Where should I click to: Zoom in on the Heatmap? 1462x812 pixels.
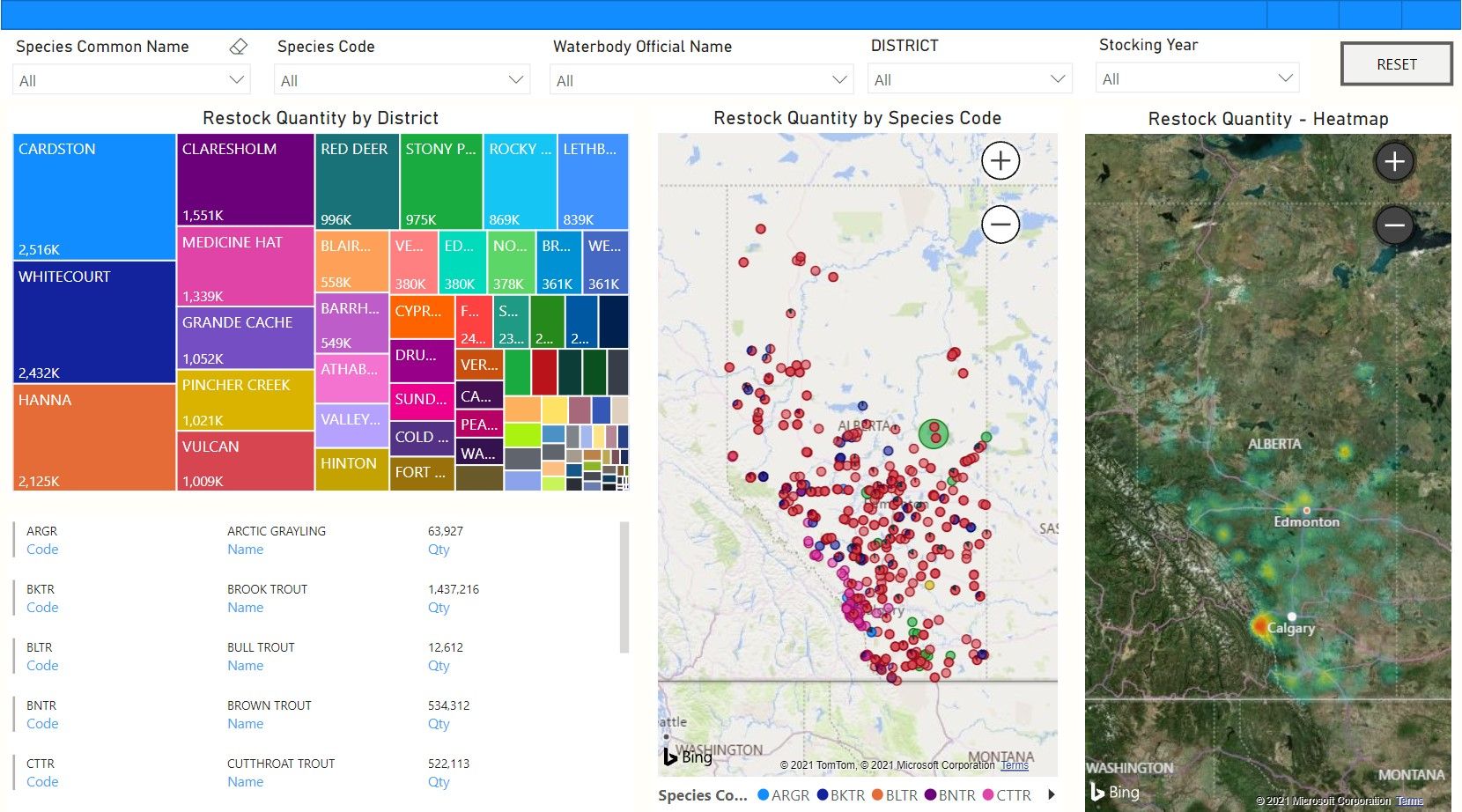pyautogui.click(x=1393, y=162)
